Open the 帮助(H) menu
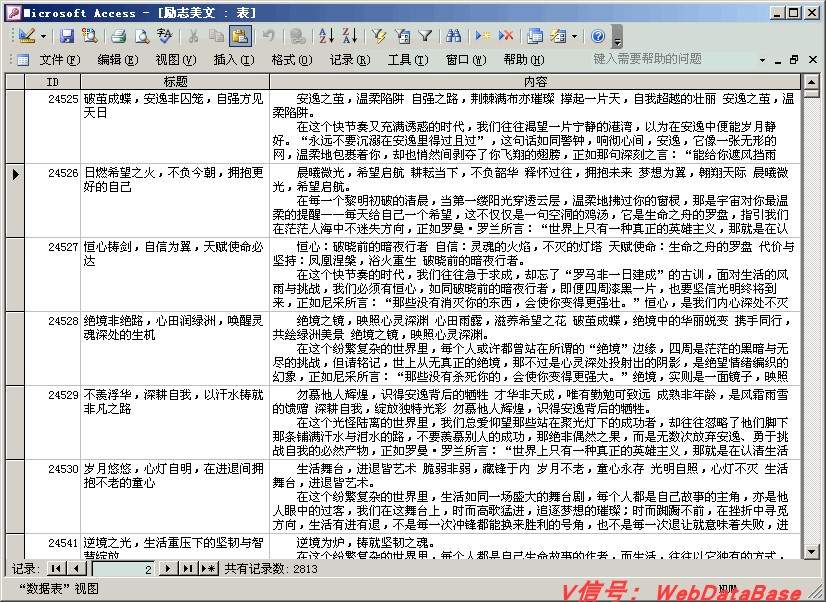Image resolution: width=826 pixels, height=602 pixels. 524,60
